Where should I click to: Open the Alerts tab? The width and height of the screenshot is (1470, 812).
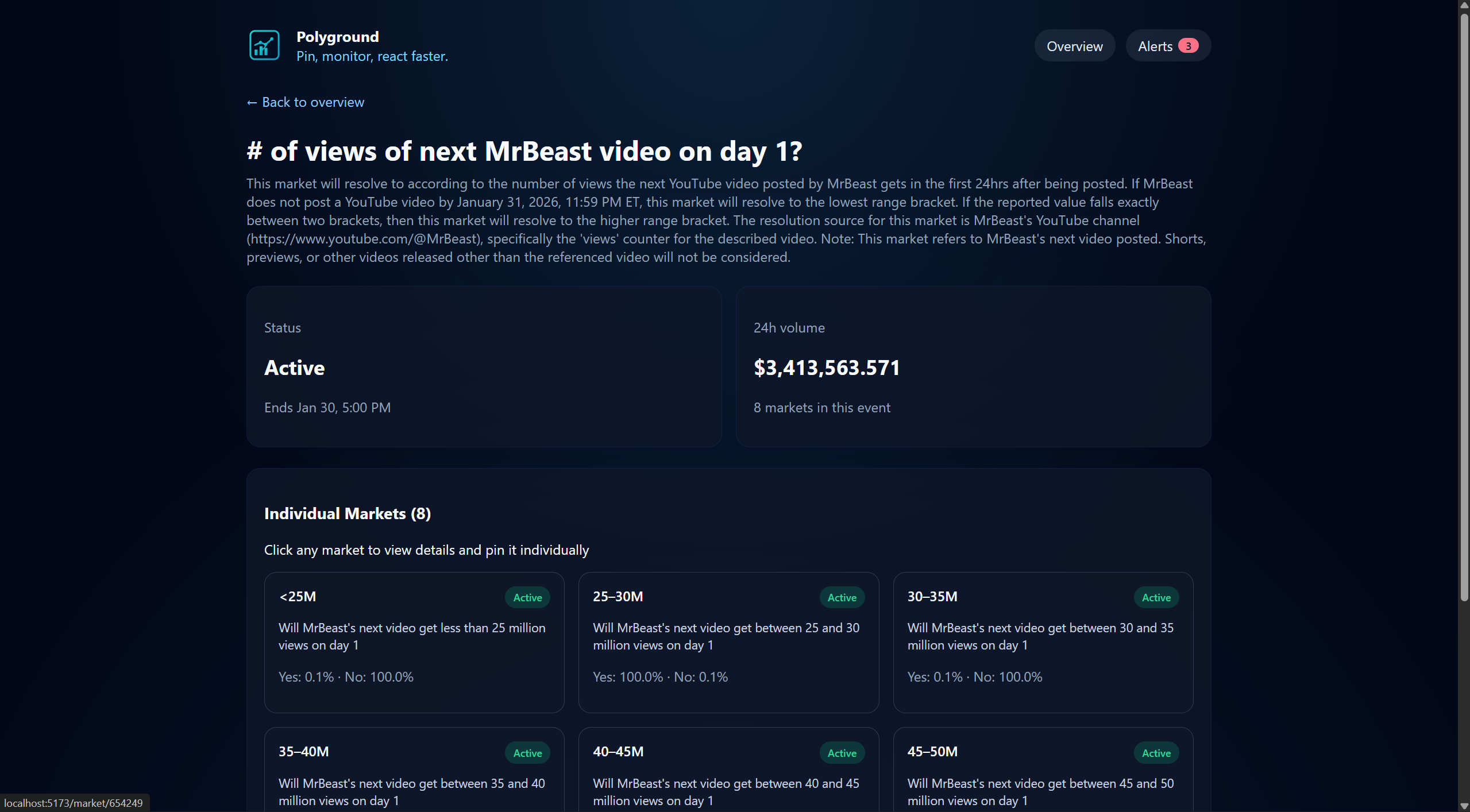coord(1155,46)
